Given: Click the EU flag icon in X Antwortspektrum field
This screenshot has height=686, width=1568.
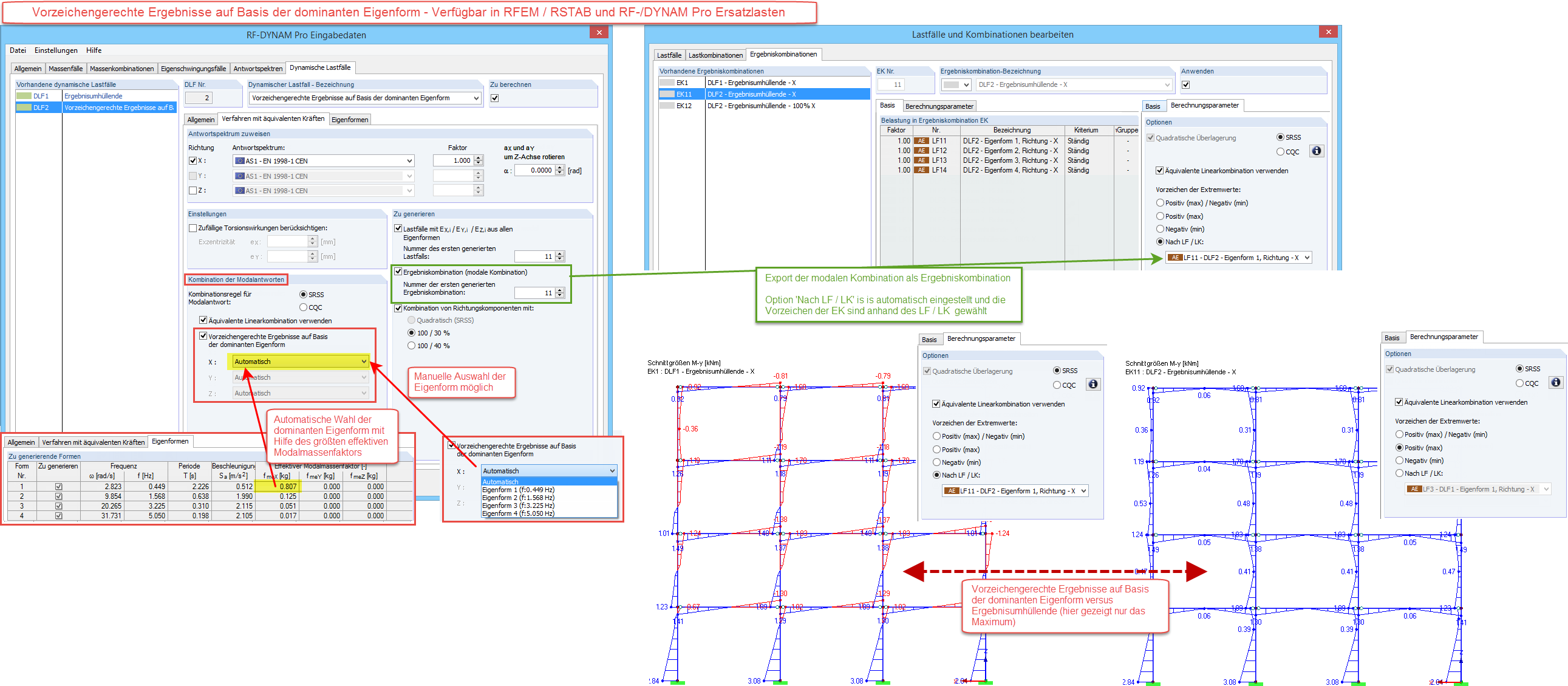Looking at the screenshot, I should pyautogui.click(x=240, y=161).
